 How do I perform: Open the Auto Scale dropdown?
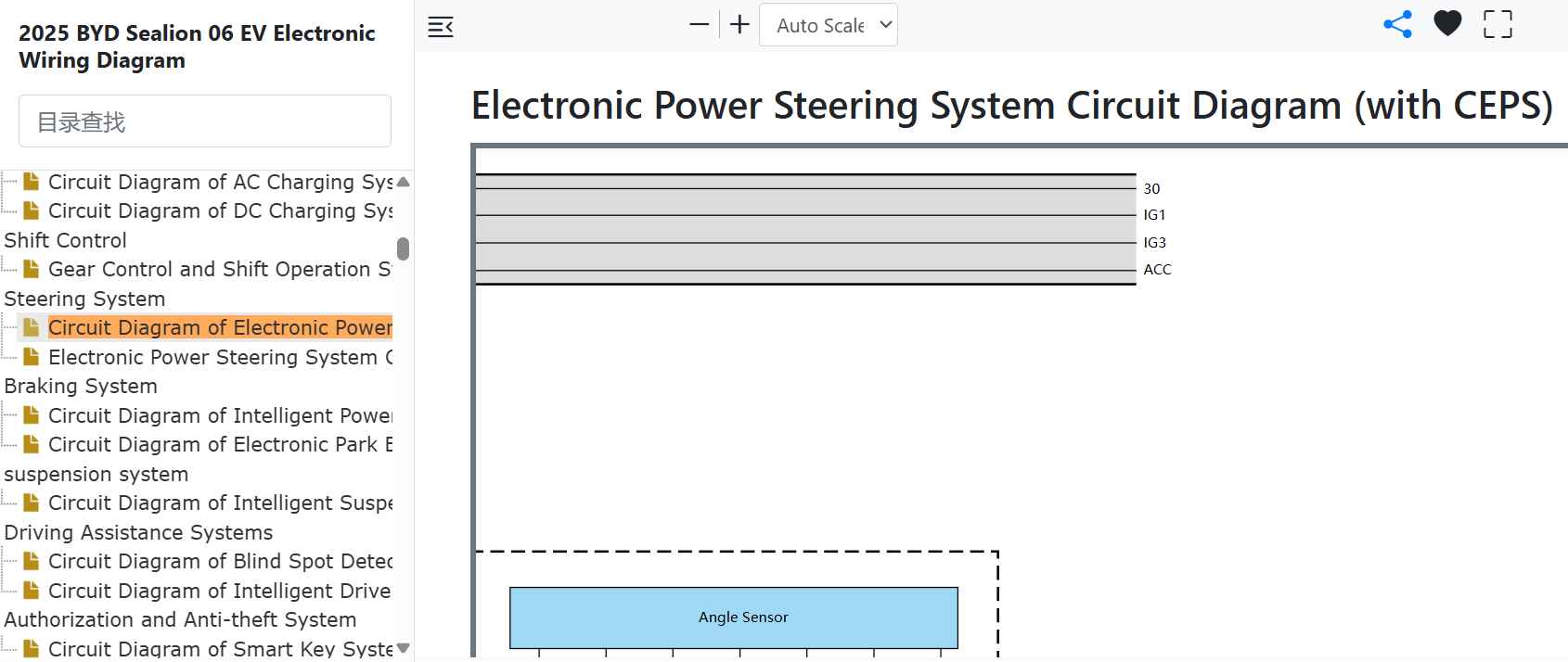[x=829, y=25]
